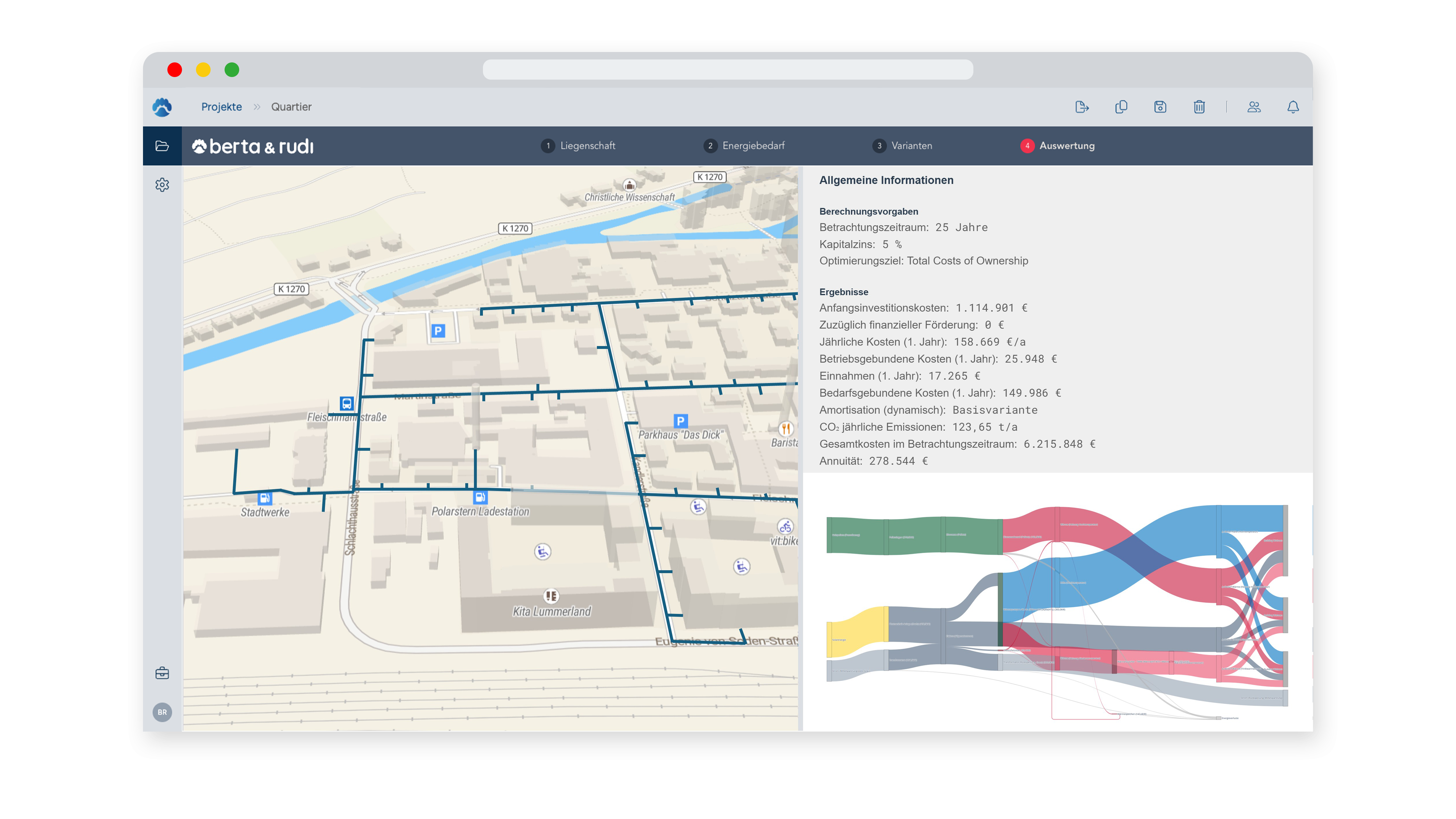The height and width of the screenshot is (819, 1456).
Task: Click the Quartier breadcrumb
Action: point(291,107)
